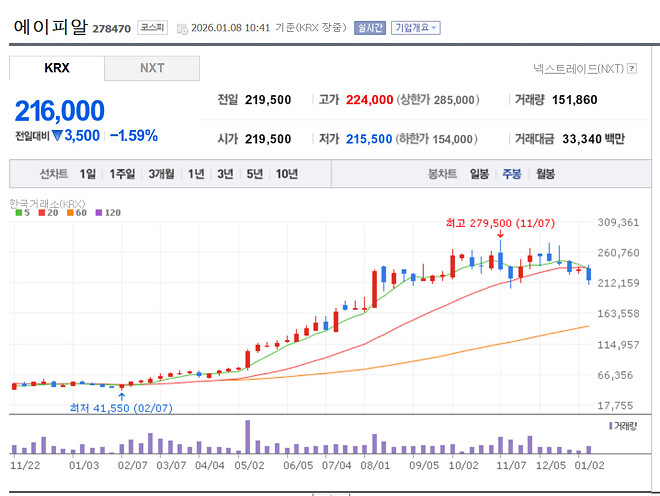Click the help icon beside 넥스트레이드(NXT)

(x=632, y=68)
